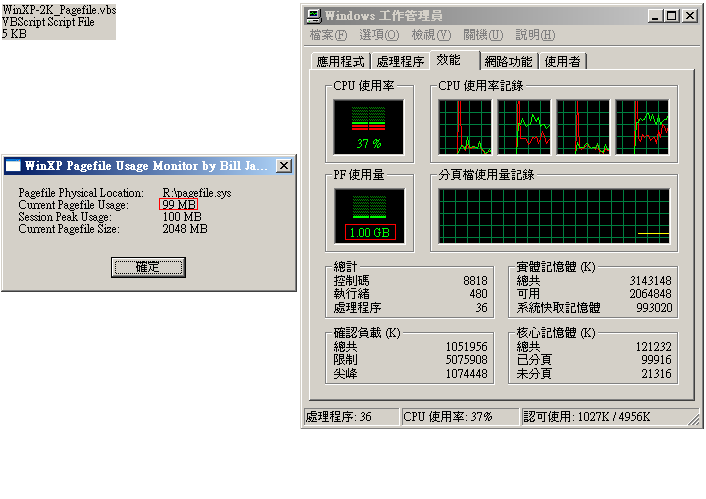Select WinXP-2K_Pagefile.vbs file name

(59, 9)
